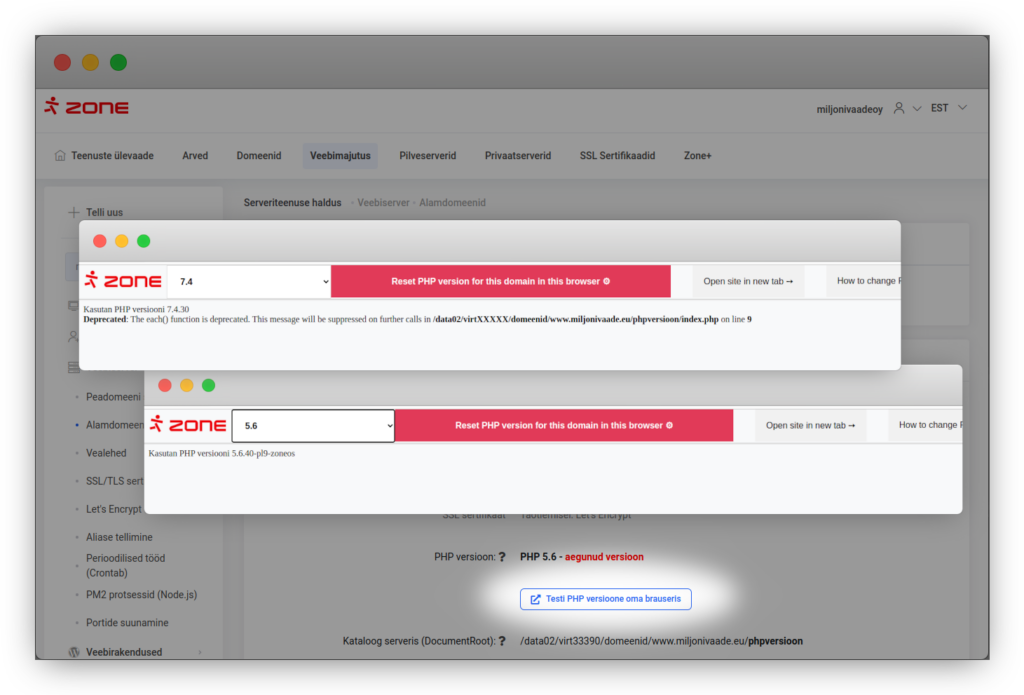The image size is (1024, 695).
Task: Click the Zone logo in main header
Action: (86, 106)
